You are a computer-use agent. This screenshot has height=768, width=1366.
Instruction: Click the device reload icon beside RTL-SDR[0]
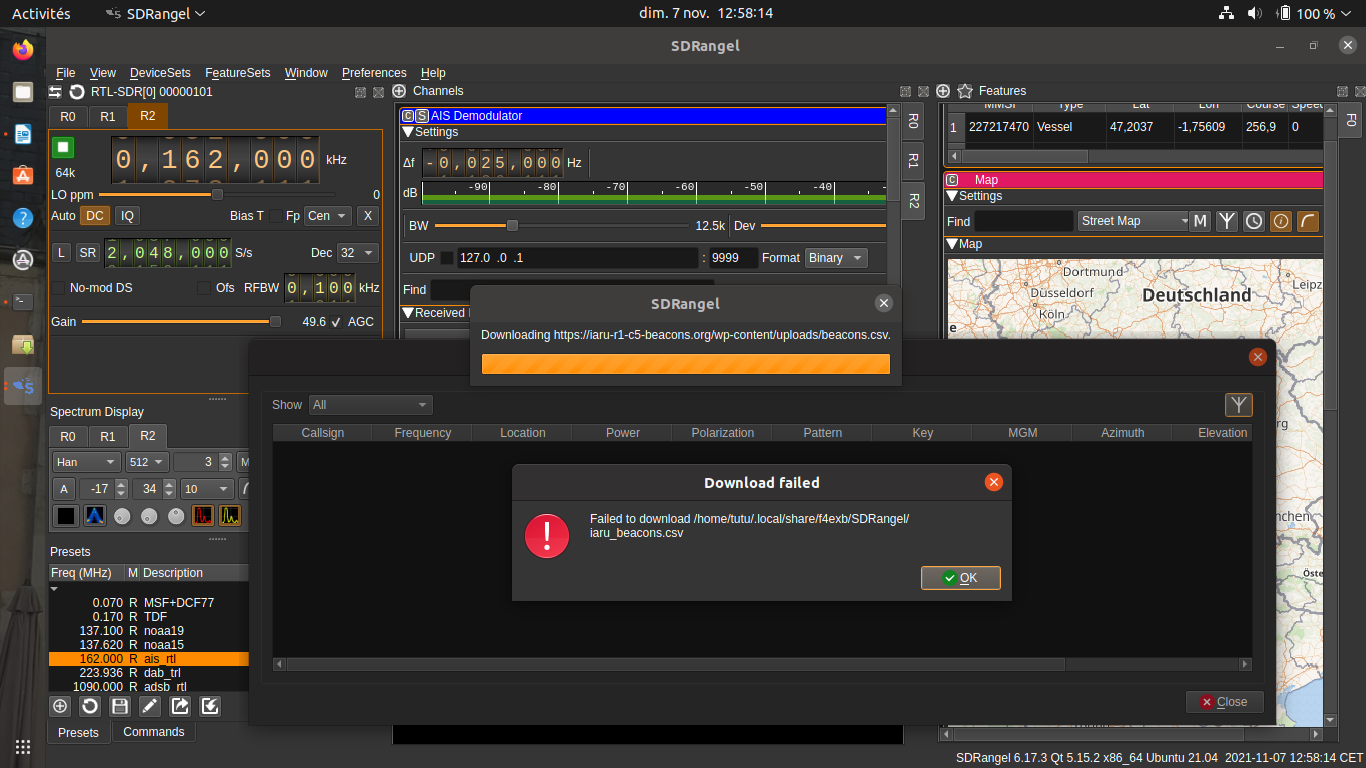click(77, 92)
